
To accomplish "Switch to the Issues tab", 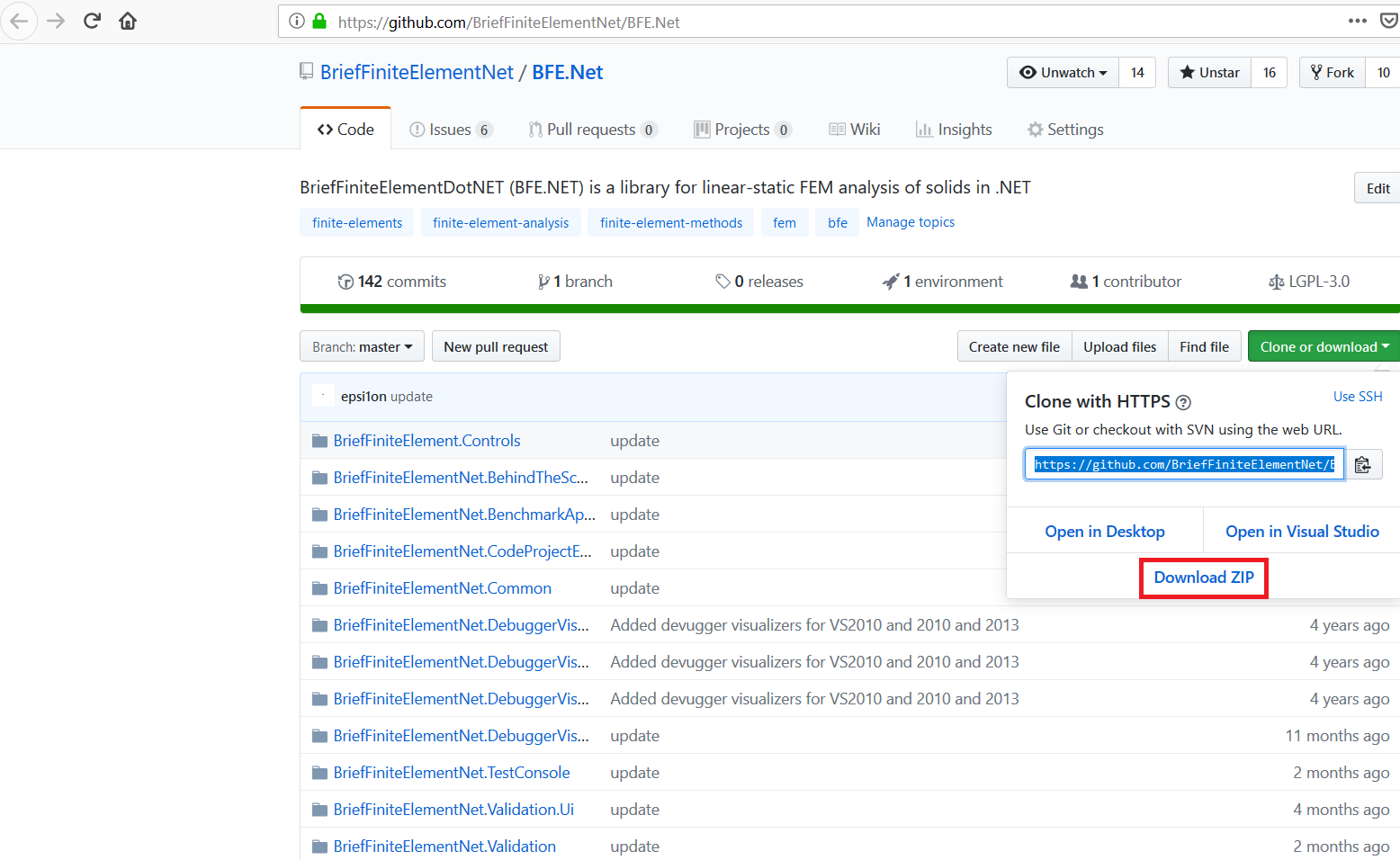I will pos(451,130).
